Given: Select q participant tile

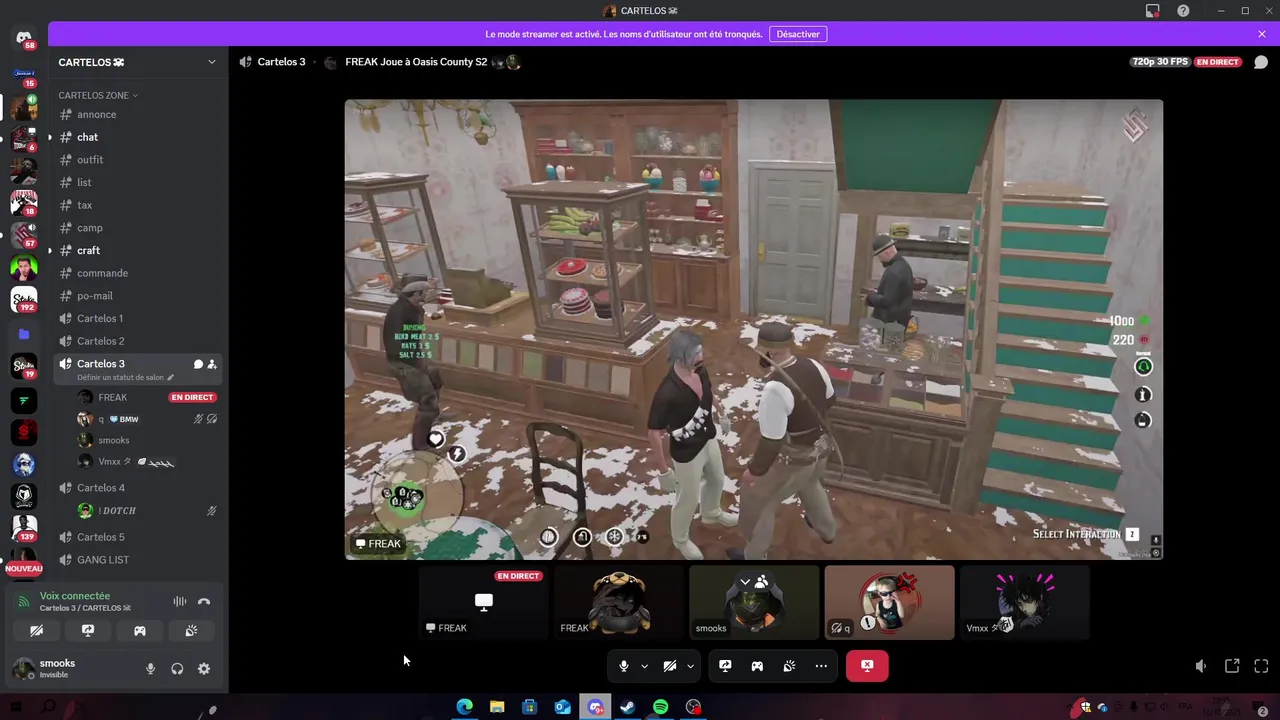Looking at the screenshot, I should [x=890, y=602].
